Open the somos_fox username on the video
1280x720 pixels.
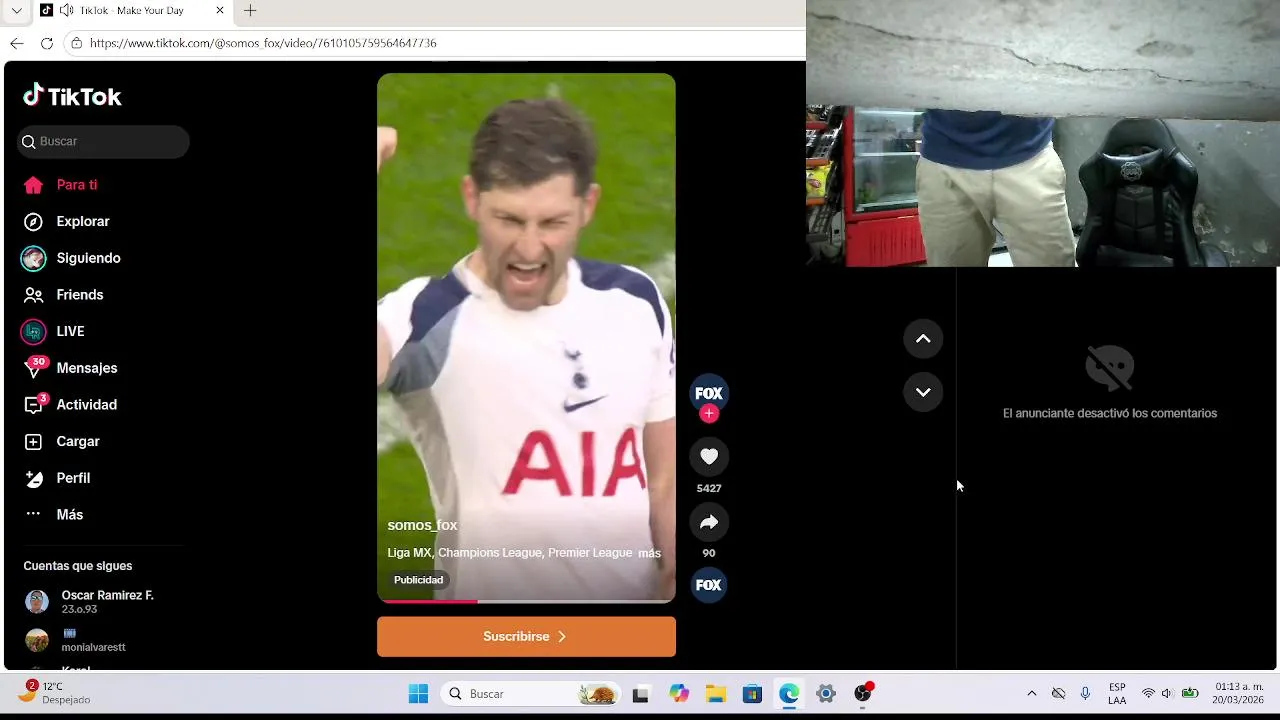point(422,525)
